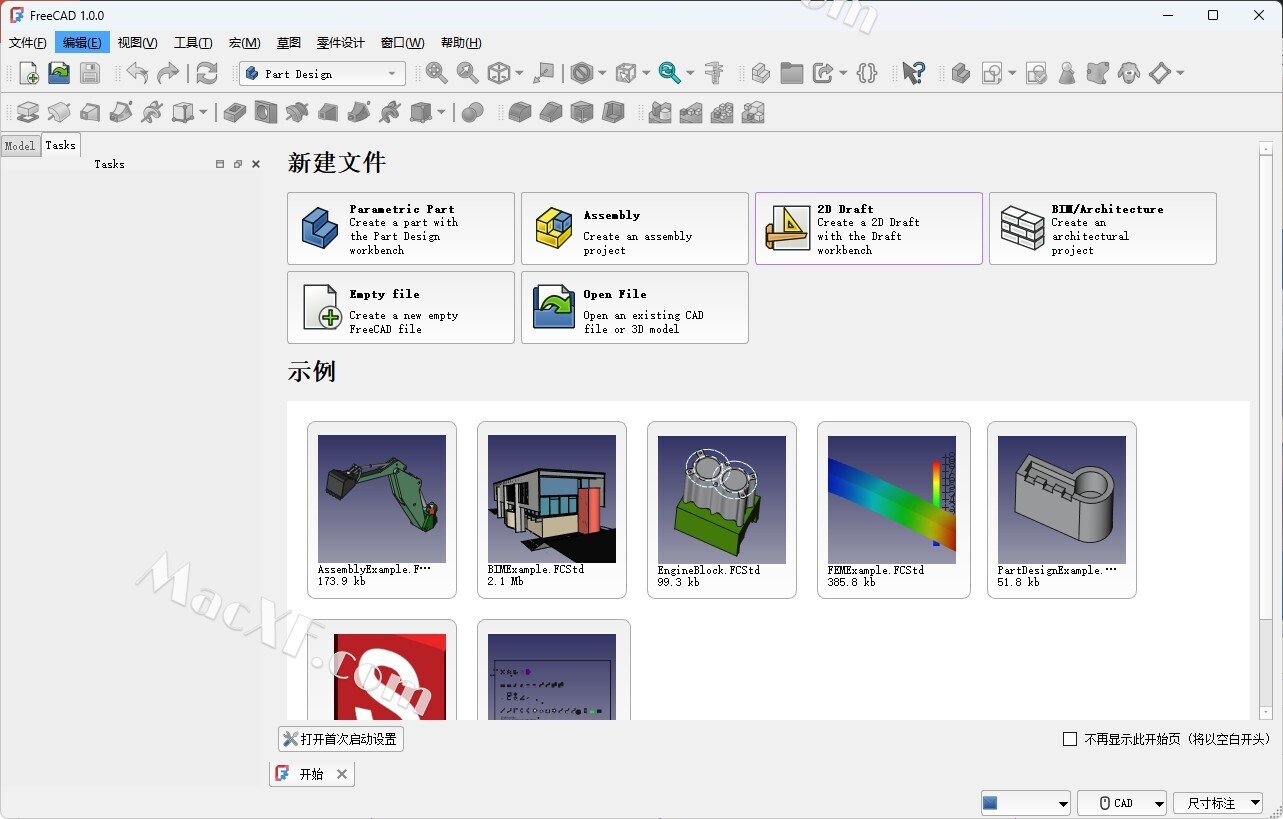Screen dimensions: 1283x819
Task: Click the Create body icon
Action: click(x=961, y=73)
